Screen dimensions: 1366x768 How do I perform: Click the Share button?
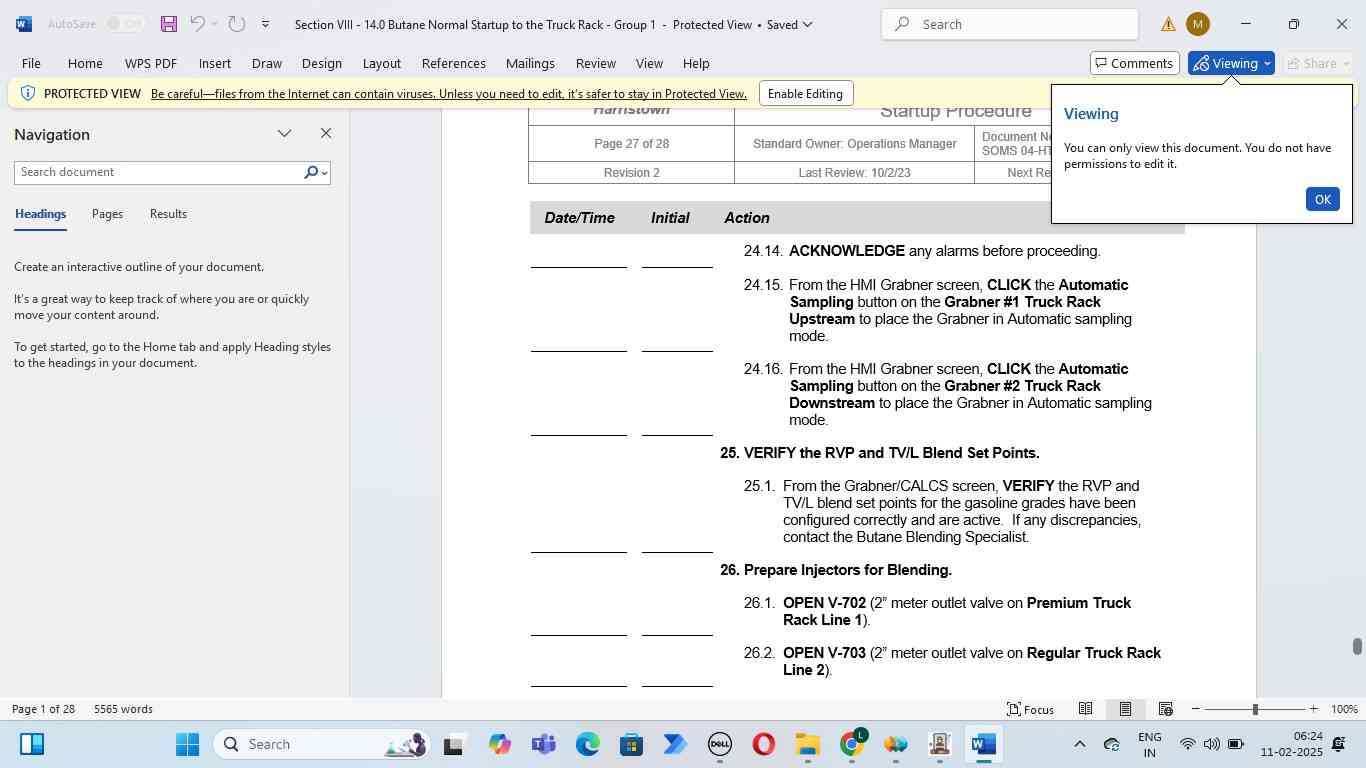(1318, 63)
